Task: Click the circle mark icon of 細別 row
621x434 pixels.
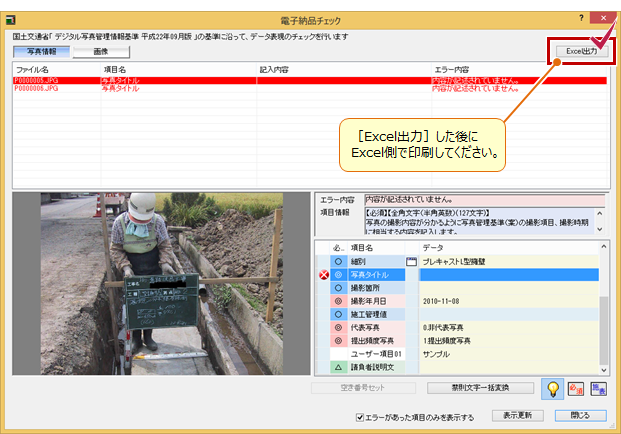Action: point(338,261)
